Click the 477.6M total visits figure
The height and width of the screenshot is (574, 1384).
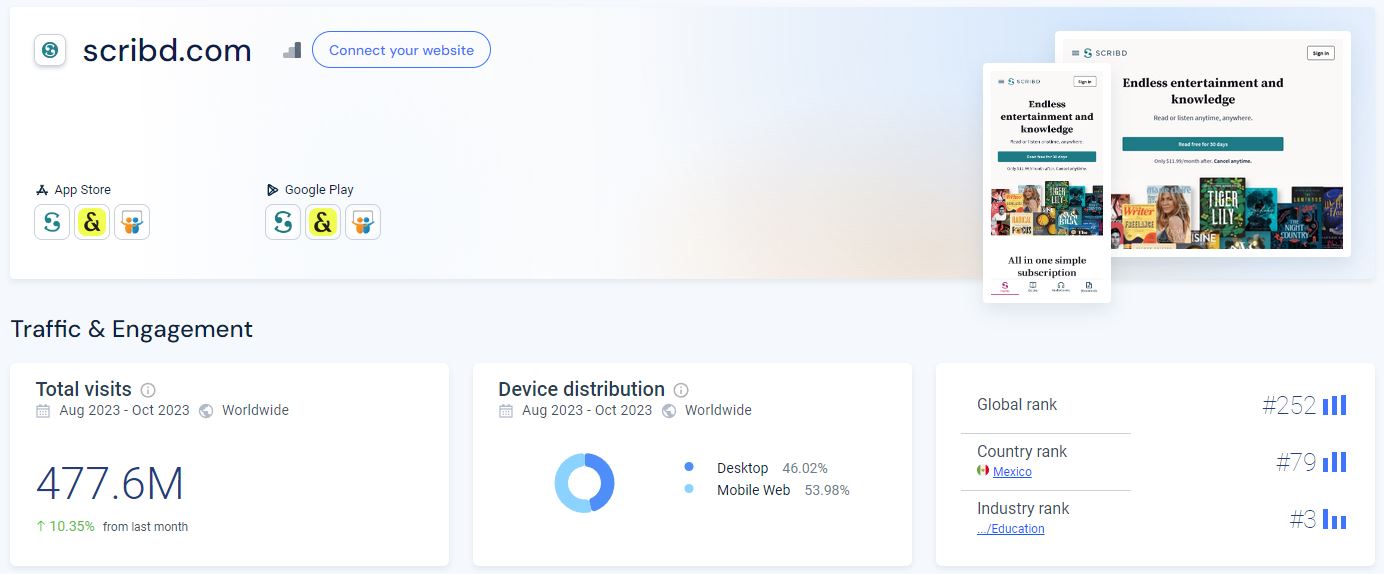[110, 485]
